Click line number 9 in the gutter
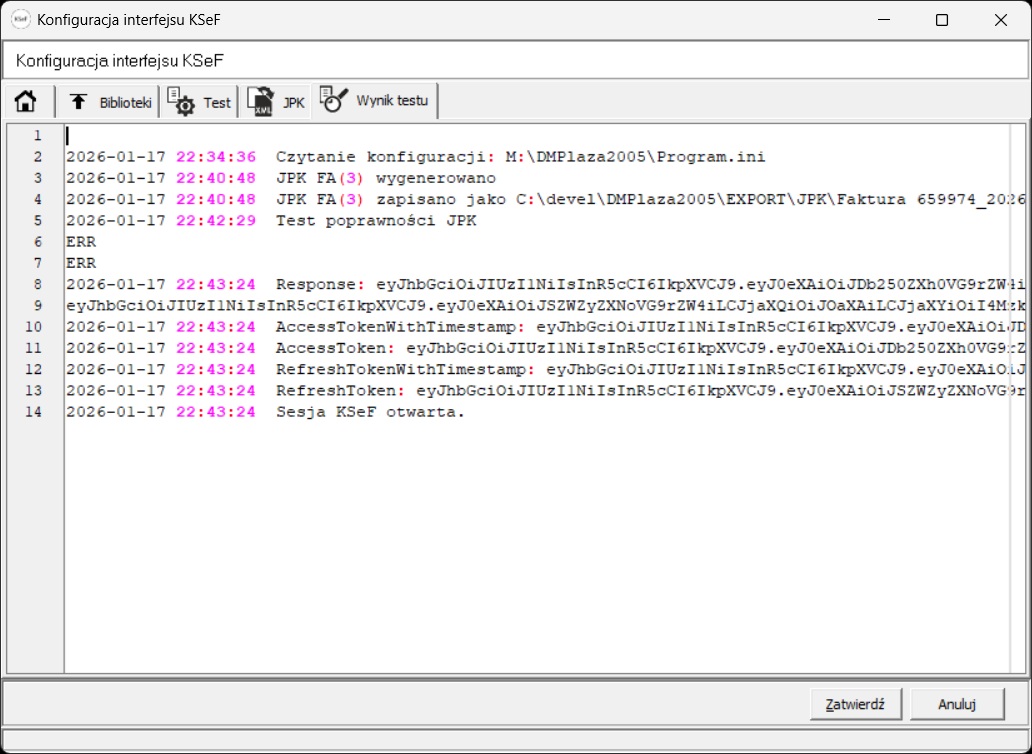1032x754 pixels. click(x=38, y=306)
